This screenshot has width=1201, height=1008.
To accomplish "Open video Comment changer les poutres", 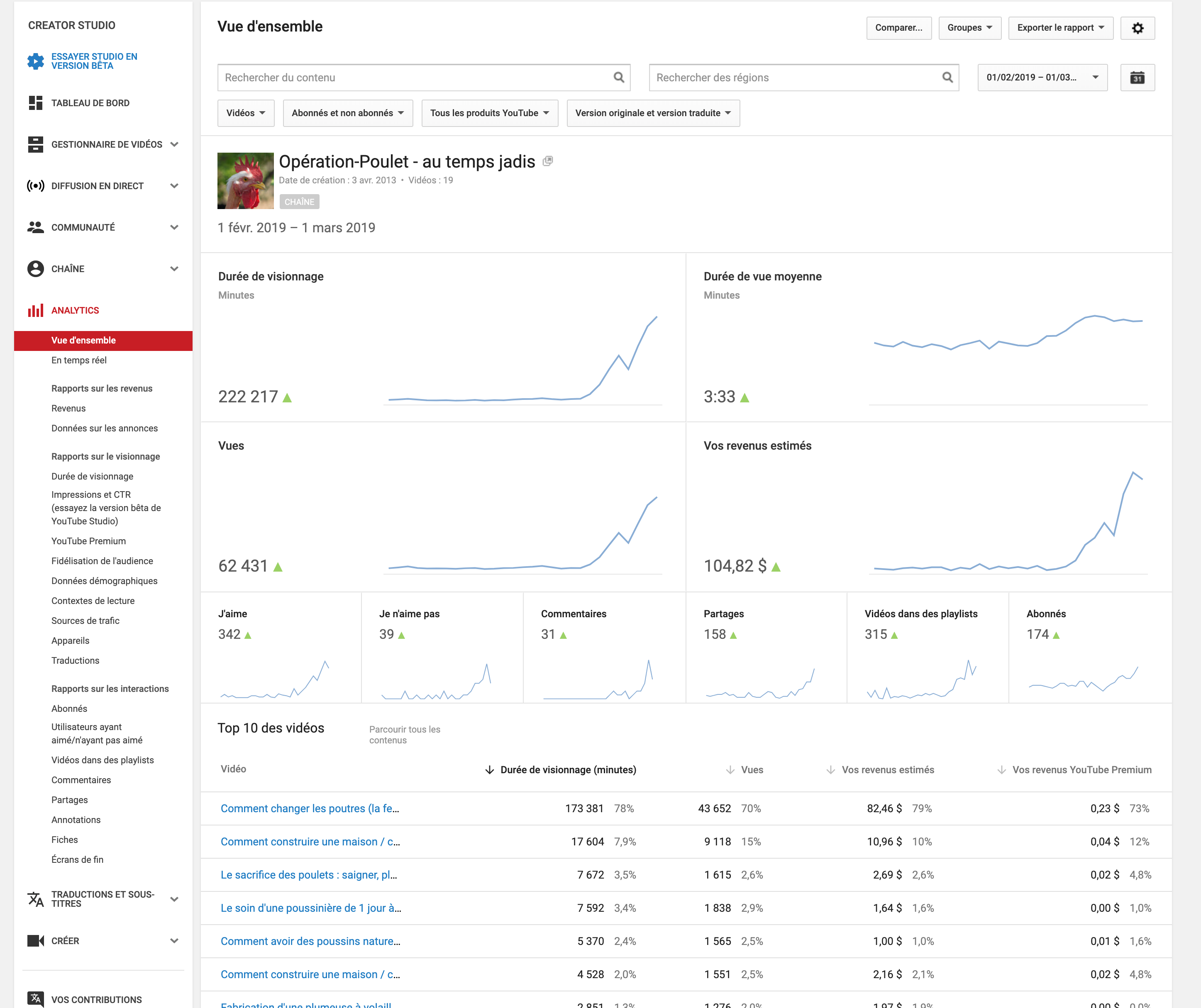I will tap(310, 808).
